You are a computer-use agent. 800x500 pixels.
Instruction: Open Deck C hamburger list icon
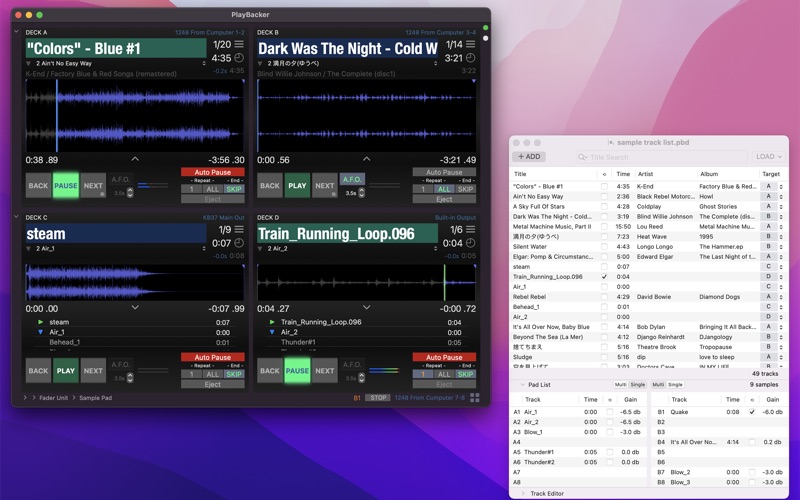238,230
